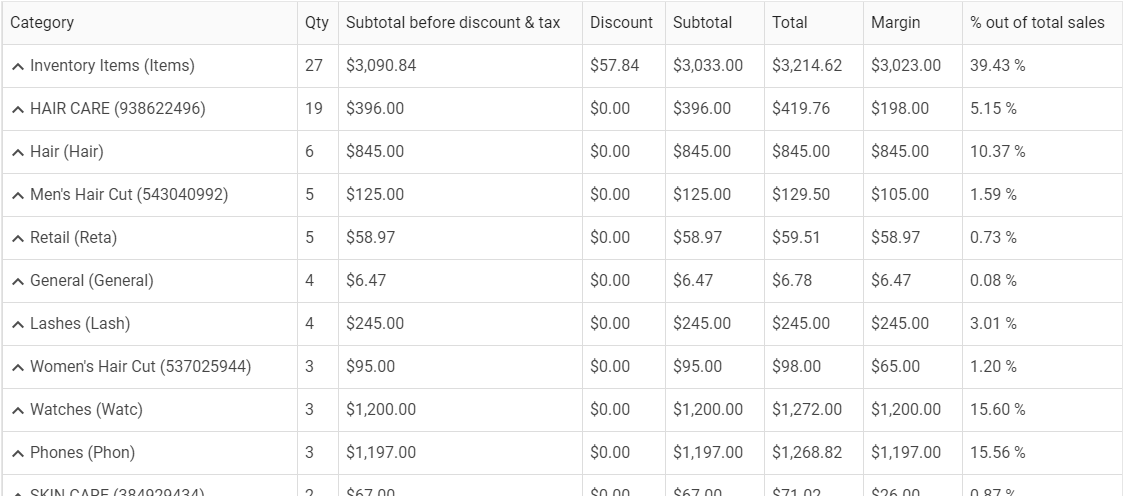This screenshot has height=496, width=1127.
Task: Select the Watches $1,272.00 total cell
Action: point(806,410)
